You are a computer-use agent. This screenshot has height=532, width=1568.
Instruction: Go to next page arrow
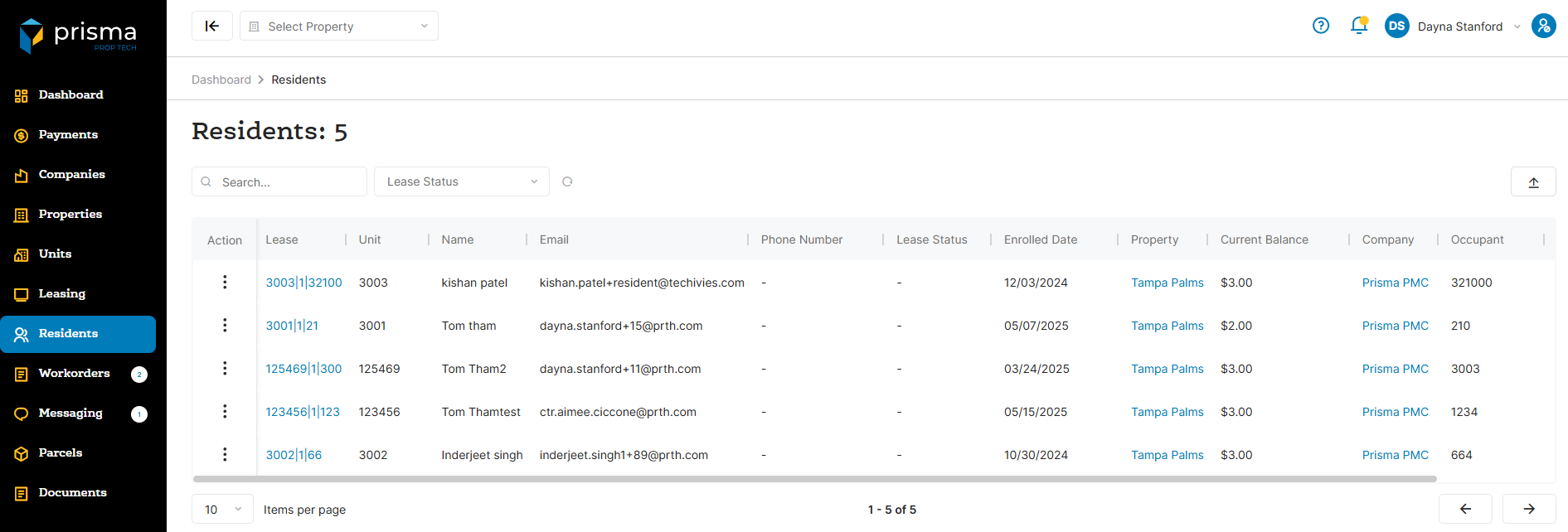[1528, 509]
